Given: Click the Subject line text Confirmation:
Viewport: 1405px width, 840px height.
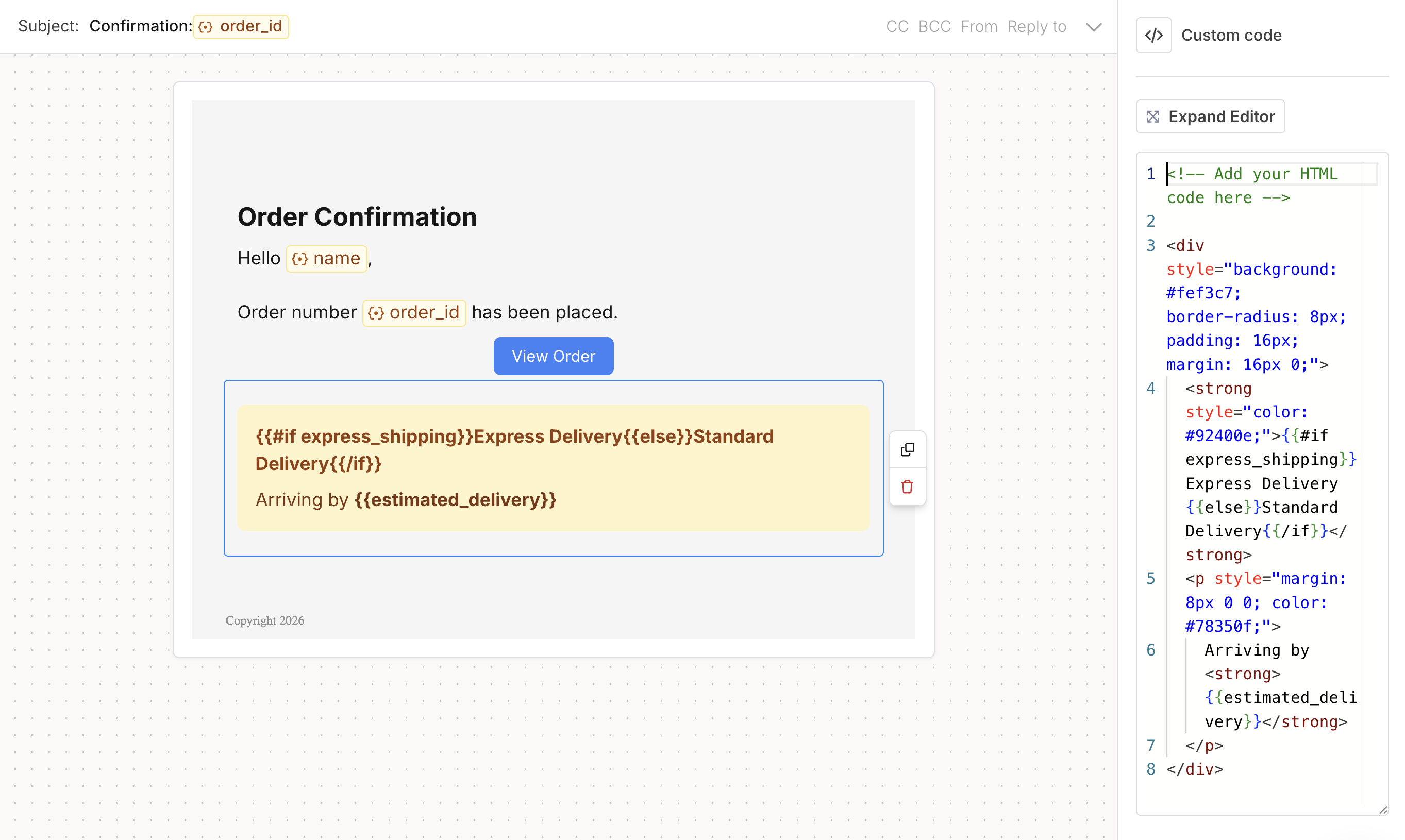Looking at the screenshot, I should point(140,26).
